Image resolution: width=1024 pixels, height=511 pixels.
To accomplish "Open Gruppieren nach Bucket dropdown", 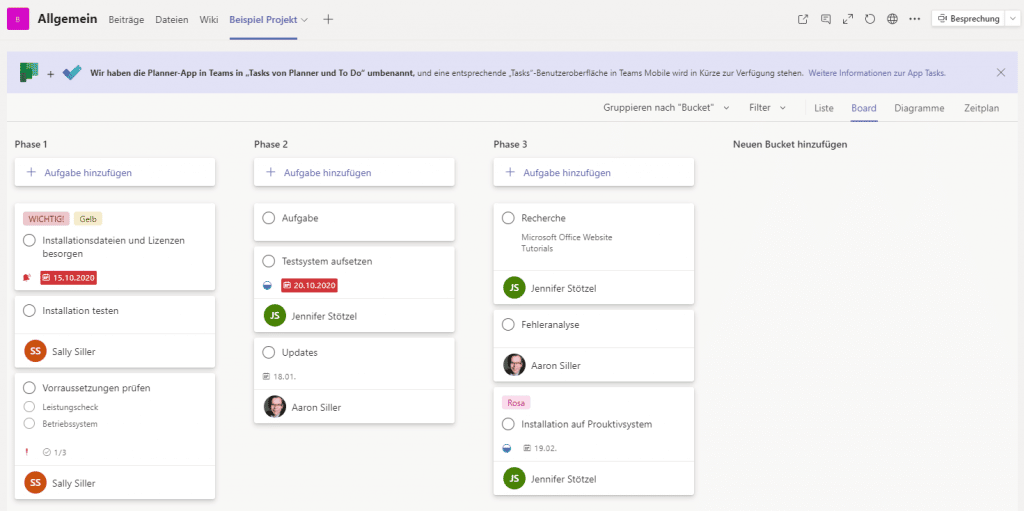I will pyautogui.click(x=666, y=108).
